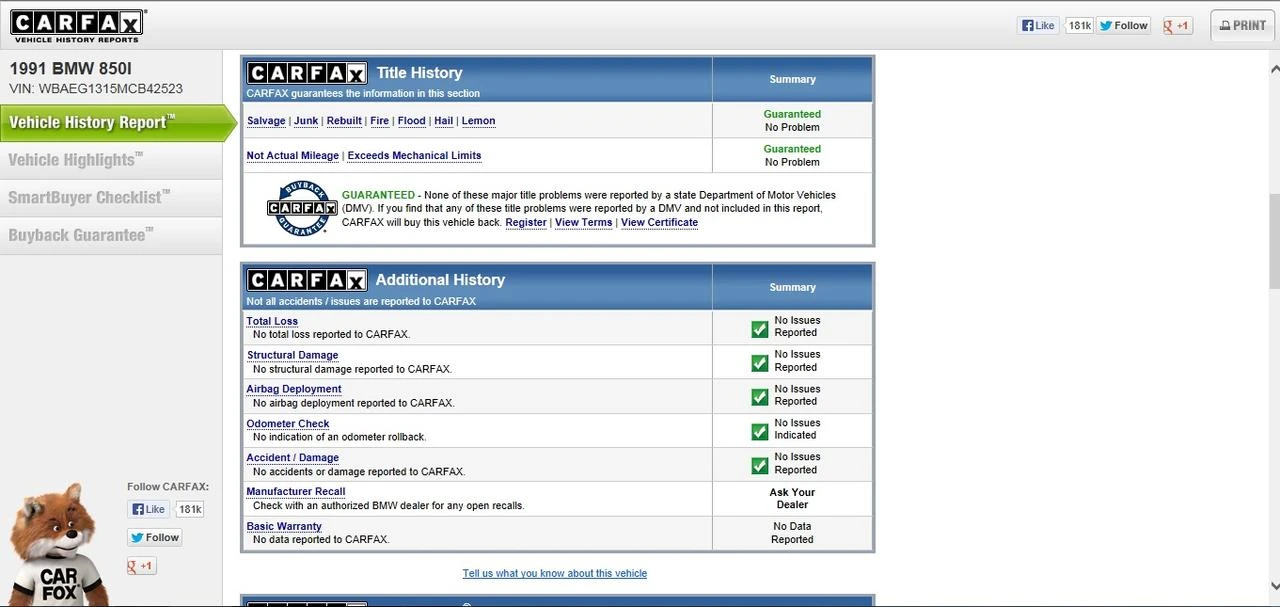The height and width of the screenshot is (607, 1280).
Task: Click green checkmark for Accident / Damage
Action: [x=760, y=465]
